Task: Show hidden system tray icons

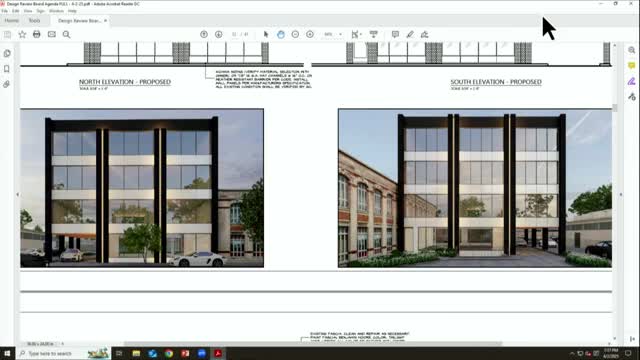Action: click(x=572, y=354)
